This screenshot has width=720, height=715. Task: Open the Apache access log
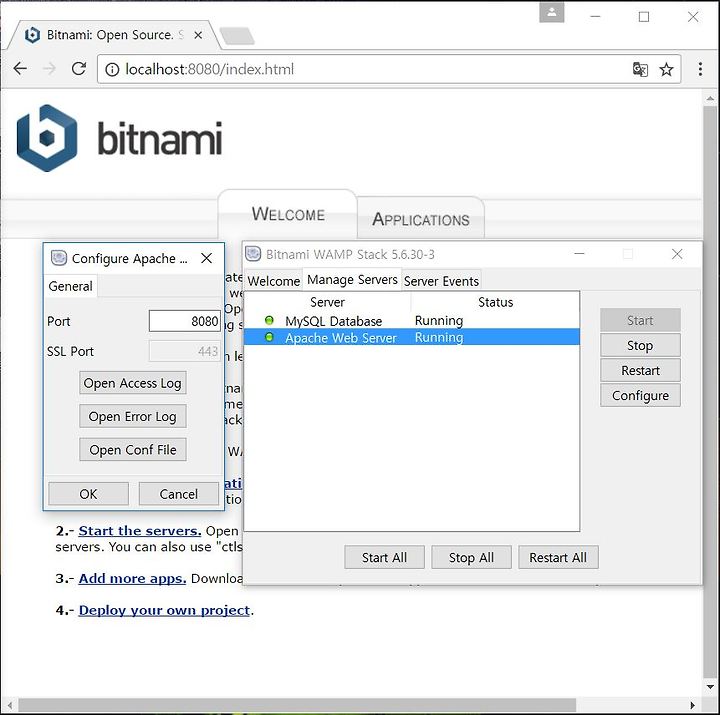(133, 383)
